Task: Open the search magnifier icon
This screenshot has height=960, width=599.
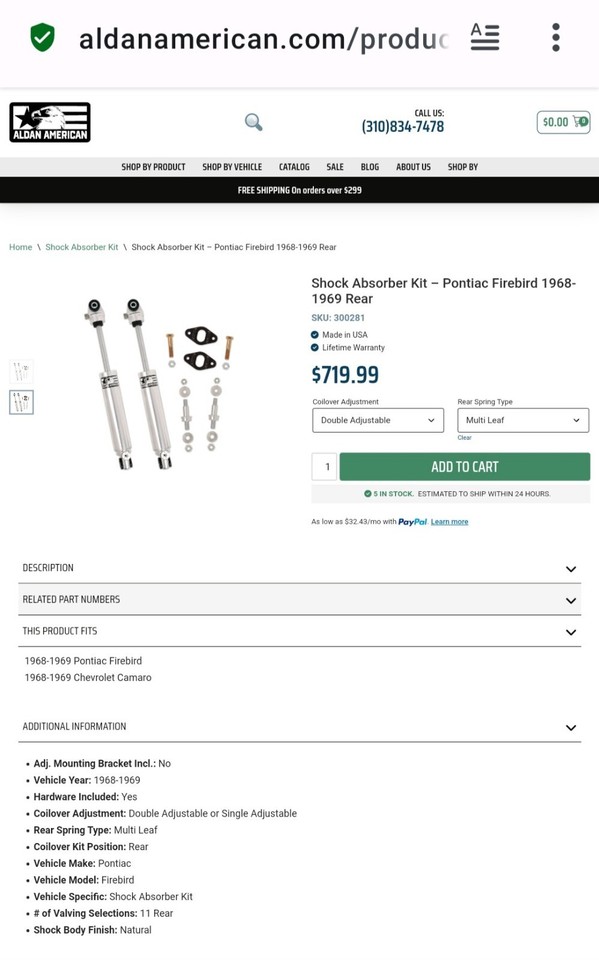Action: click(253, 122)
